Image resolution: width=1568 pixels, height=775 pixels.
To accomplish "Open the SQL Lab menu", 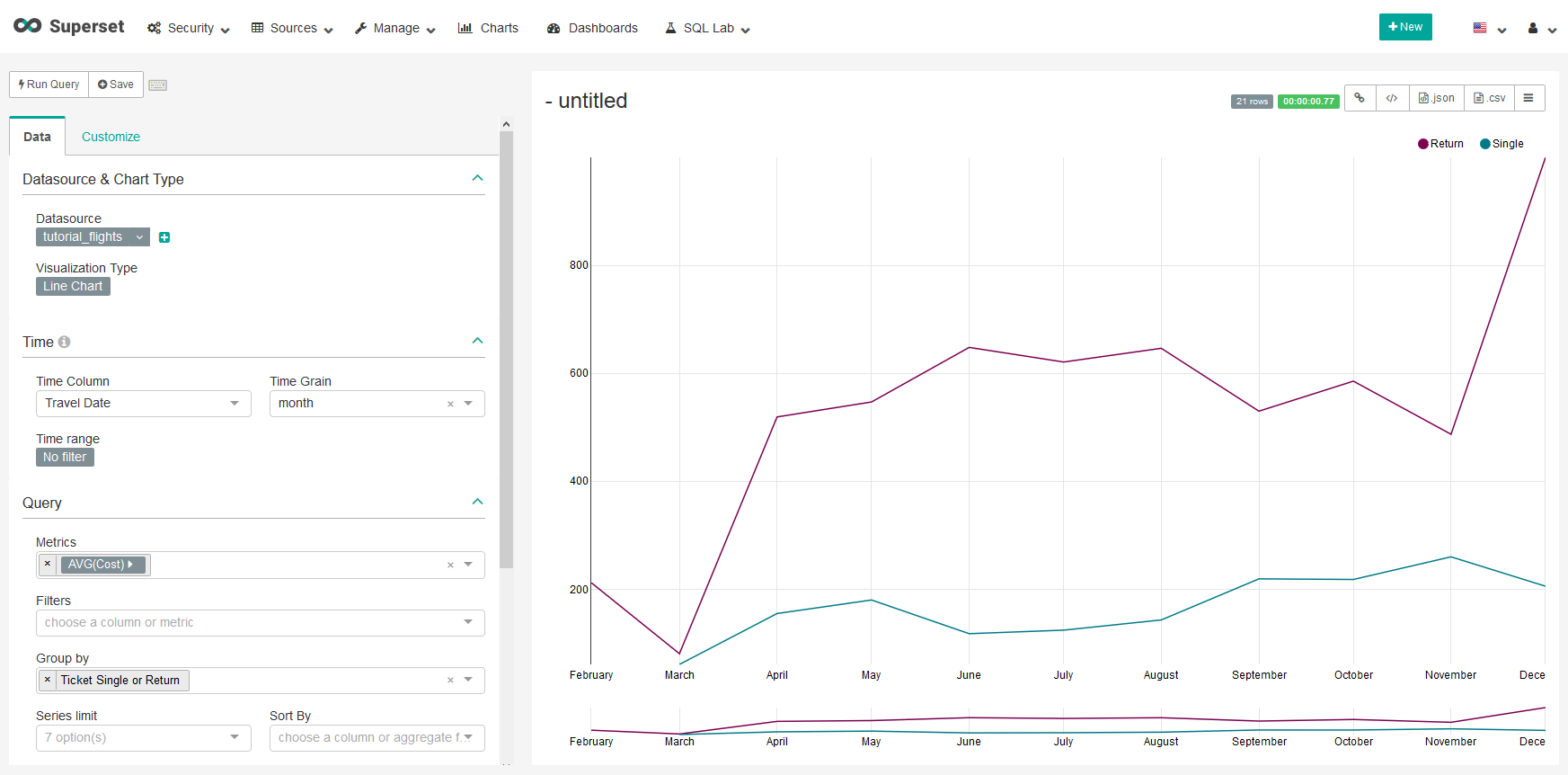I will click(707, 29).
